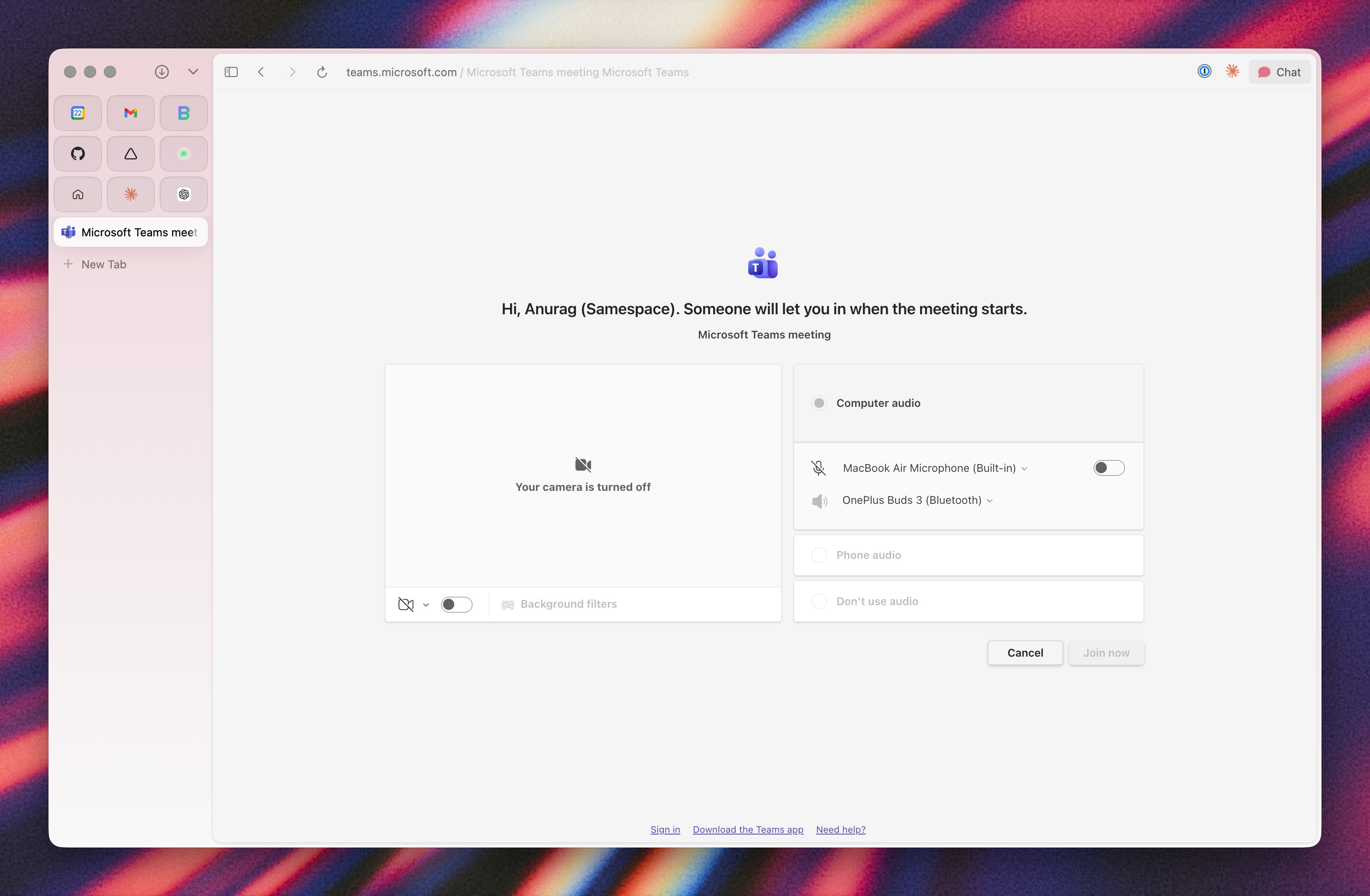
Task: Open the ChatGPT pinned tab
Action: pos(184,194)
